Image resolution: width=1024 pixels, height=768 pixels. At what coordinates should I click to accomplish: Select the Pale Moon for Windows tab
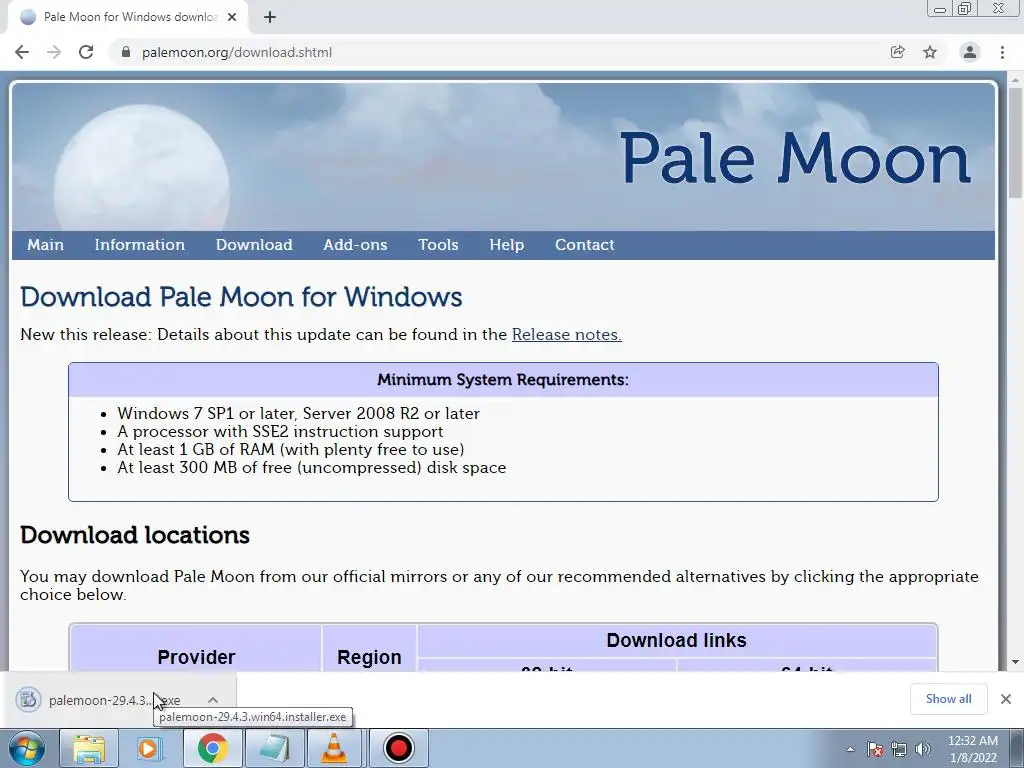point(129,17)
